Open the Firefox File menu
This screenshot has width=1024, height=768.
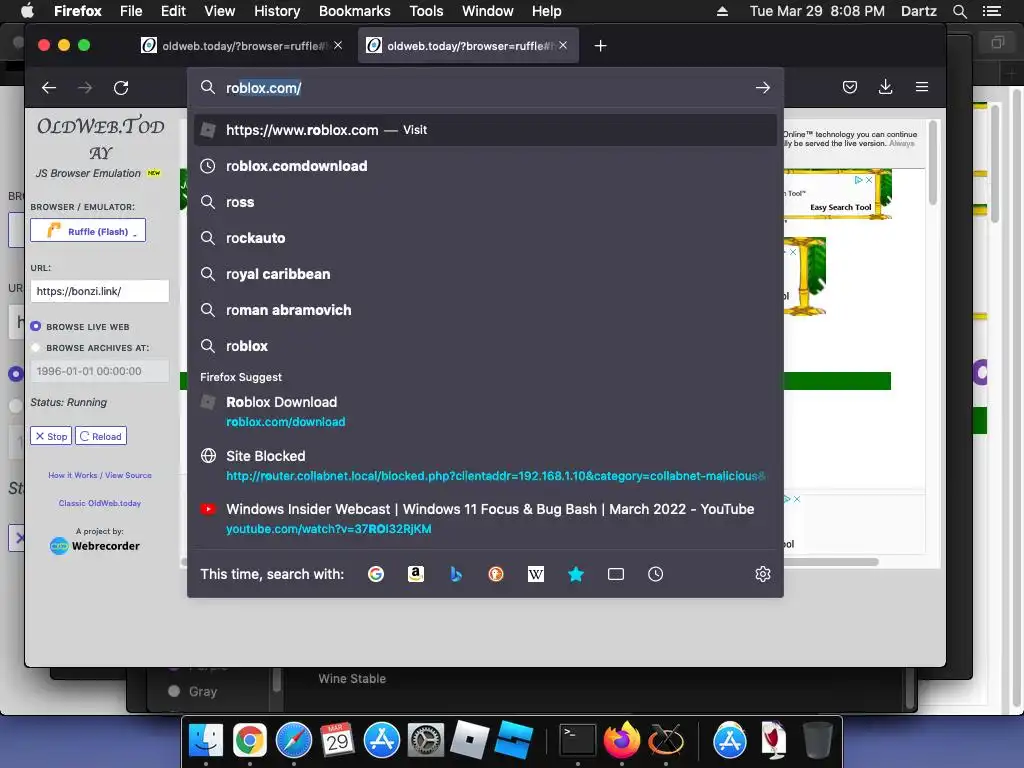[x=131, y=11]
